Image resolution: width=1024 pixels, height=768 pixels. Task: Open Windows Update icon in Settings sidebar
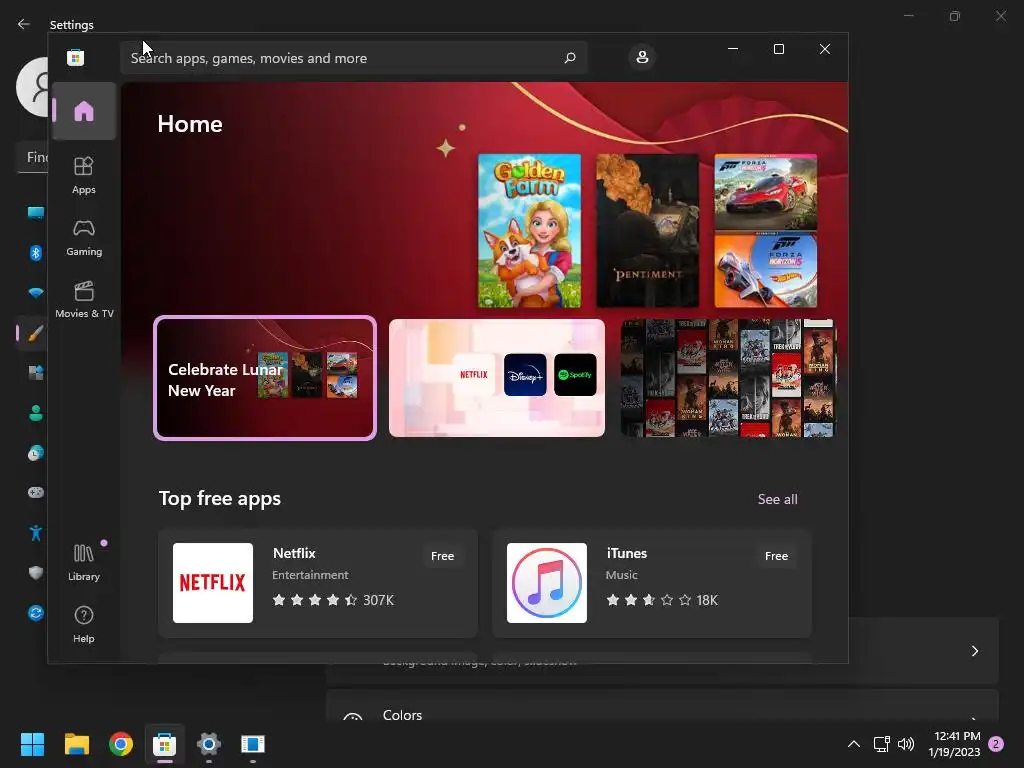(36, 613)
